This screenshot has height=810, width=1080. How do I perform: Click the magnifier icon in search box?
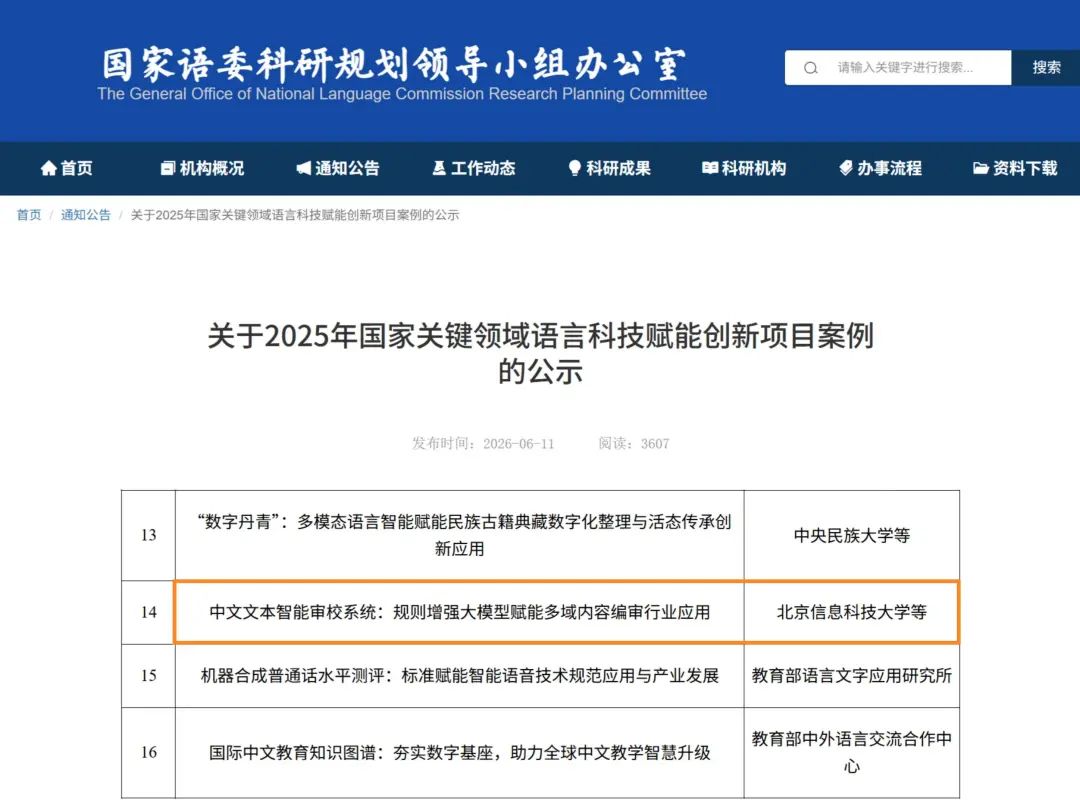811,68
